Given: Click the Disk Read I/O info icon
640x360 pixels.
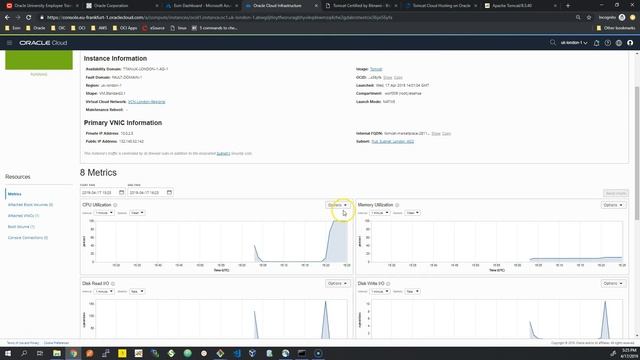Looking at the screenshot, I should [113, 283].
